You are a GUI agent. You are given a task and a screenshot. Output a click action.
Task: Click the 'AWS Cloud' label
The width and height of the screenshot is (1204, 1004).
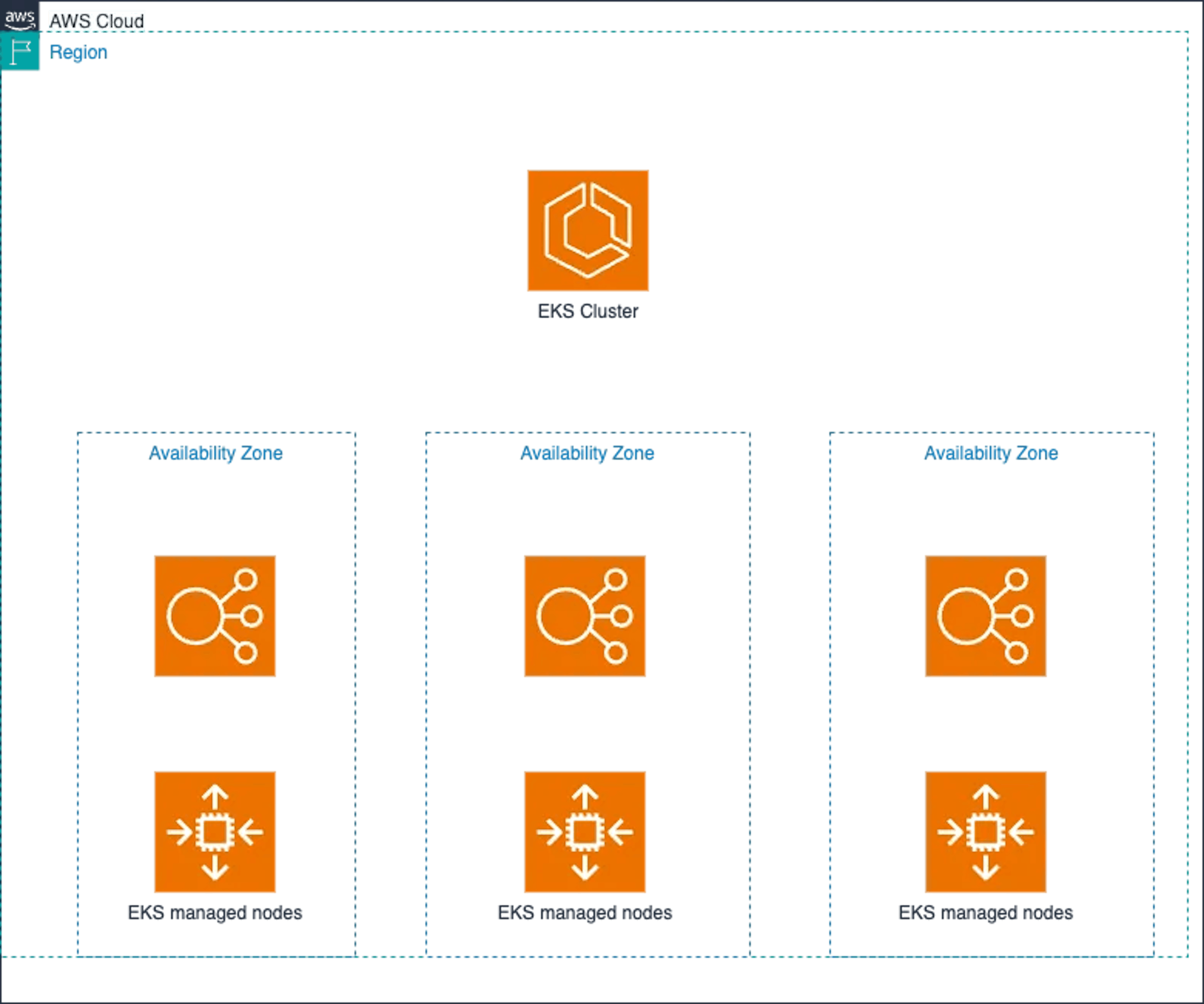(x=96, y=21)
